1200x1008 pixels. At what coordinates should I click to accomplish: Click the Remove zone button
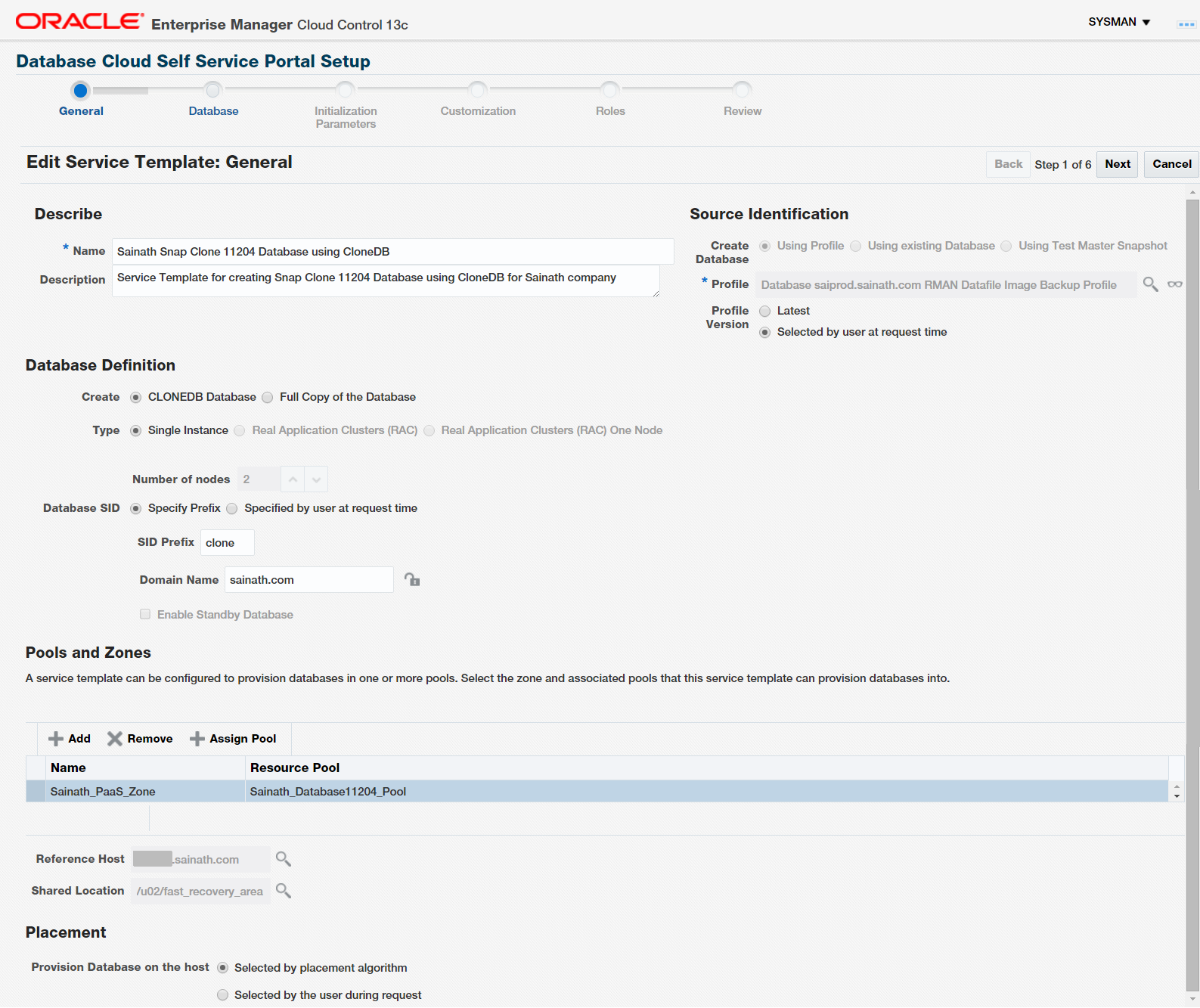[140, 739]
